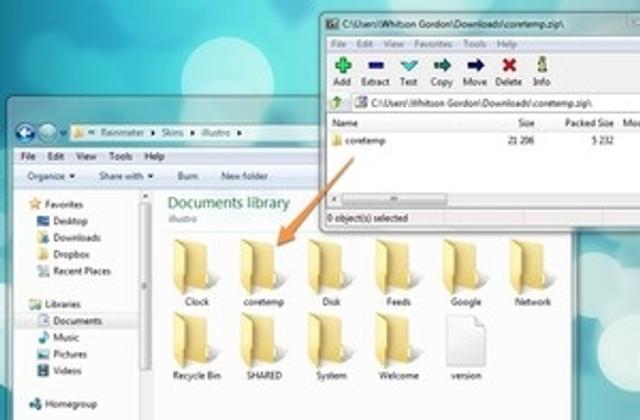The image size is (640, 420).
Task: Click the 7-Zip horizontal scrollbar thumb
Action: [394, 200]
